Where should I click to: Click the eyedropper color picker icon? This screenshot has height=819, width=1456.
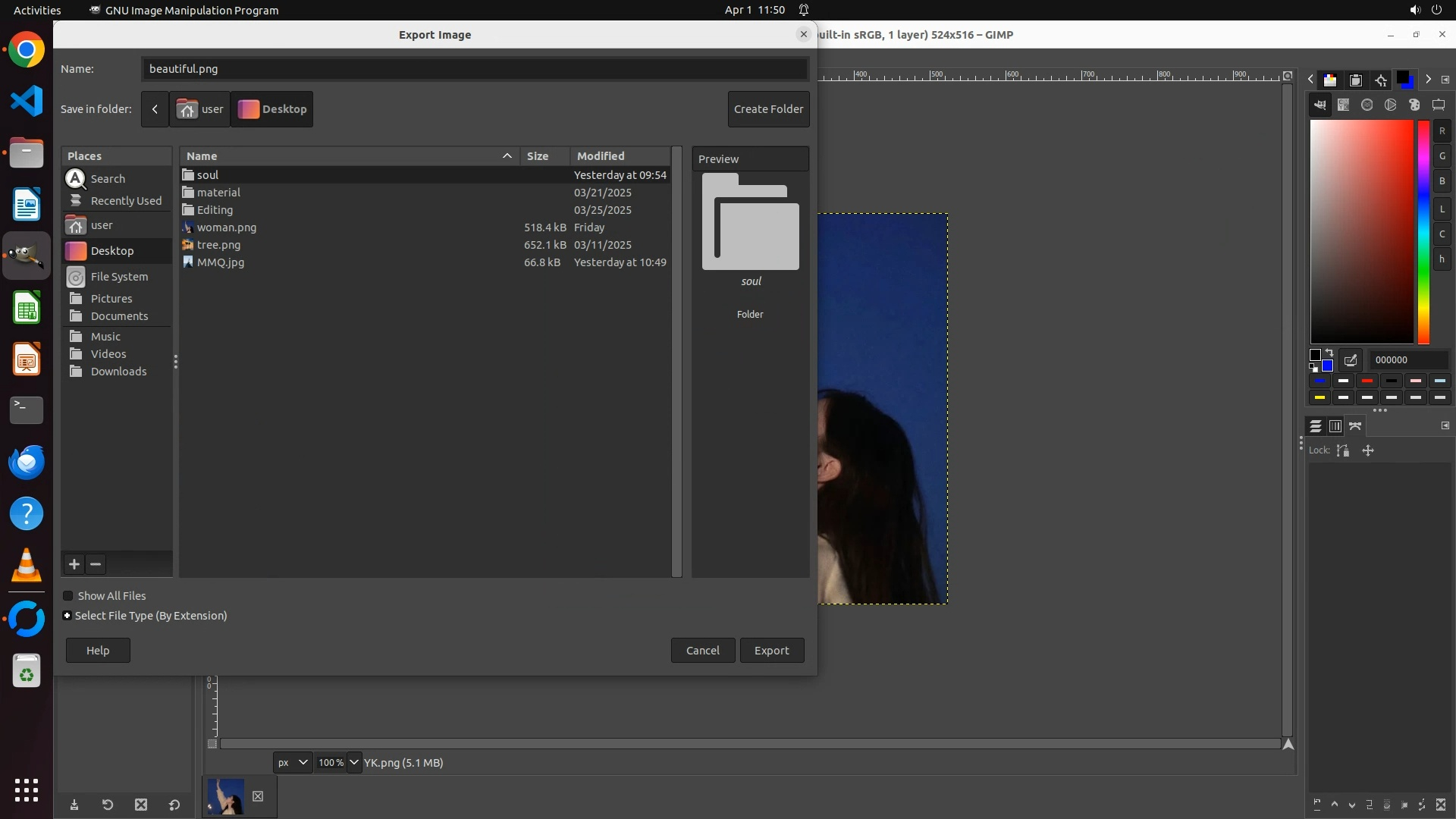coord(1351,360)
